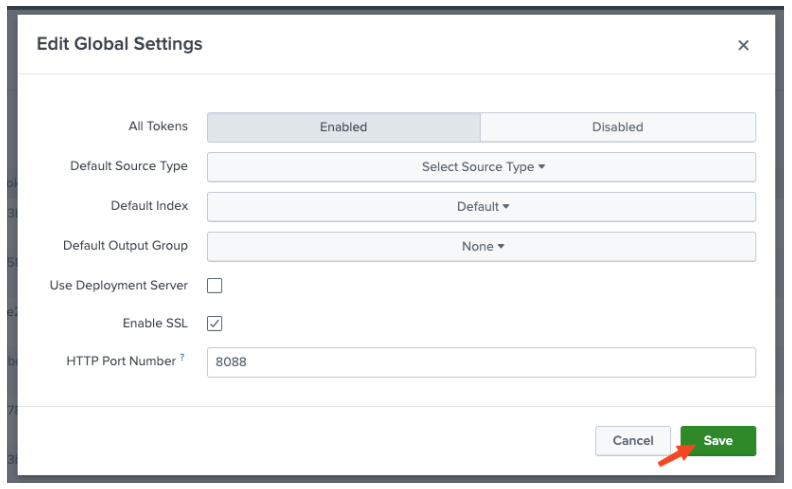The width and height of the screenshot is (792, 489).
Task: Click the Use Deployment Server label text
Action: pyautogui.click(x=118, y=286)
